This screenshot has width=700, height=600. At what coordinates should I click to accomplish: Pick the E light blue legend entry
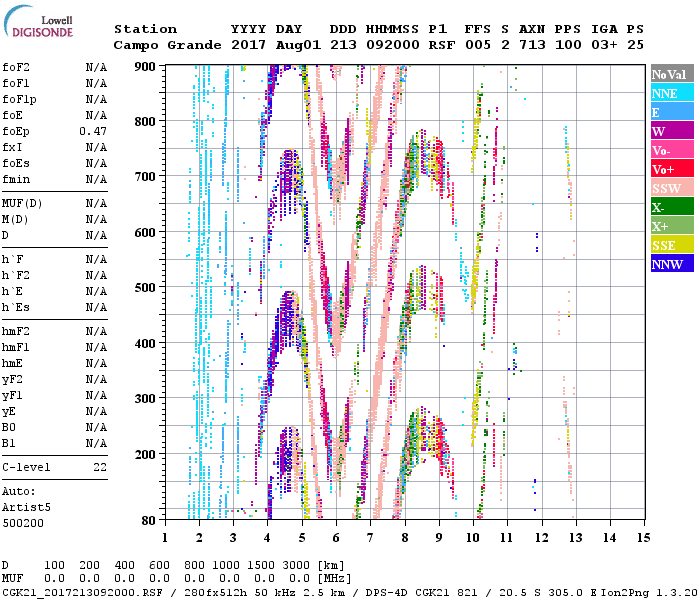(671, 112)
